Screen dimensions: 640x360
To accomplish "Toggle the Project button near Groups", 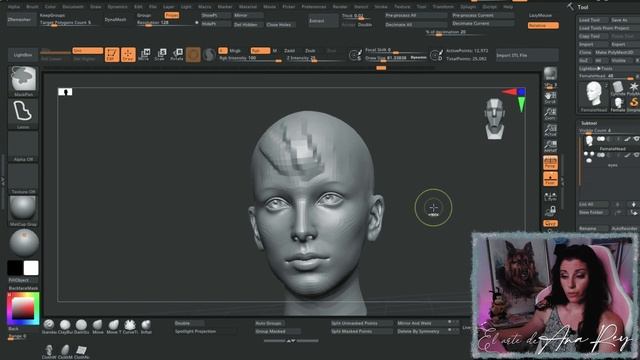I will [172, 15].
